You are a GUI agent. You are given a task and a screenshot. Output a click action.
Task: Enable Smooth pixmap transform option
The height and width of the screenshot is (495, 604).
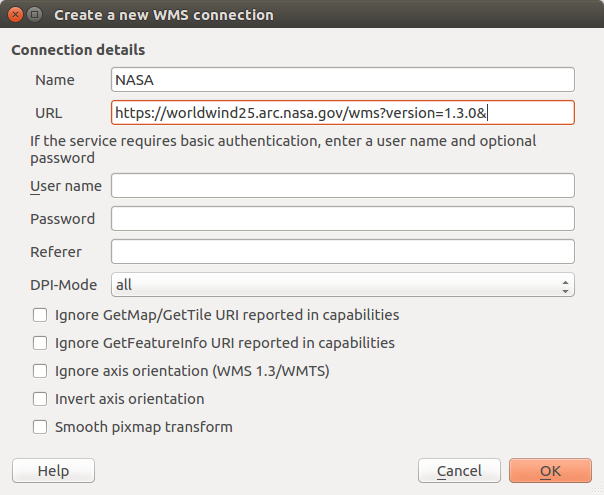click(40, 427)
